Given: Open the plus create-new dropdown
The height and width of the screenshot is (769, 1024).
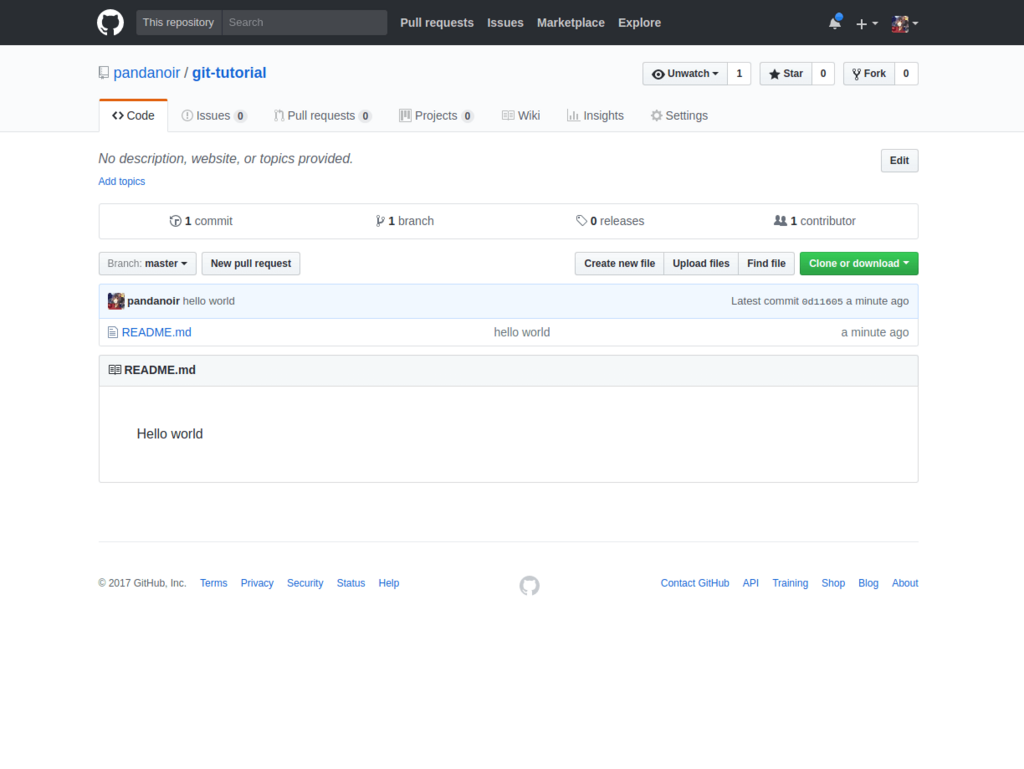Looking at the screenshot, I should pos(867,24).
